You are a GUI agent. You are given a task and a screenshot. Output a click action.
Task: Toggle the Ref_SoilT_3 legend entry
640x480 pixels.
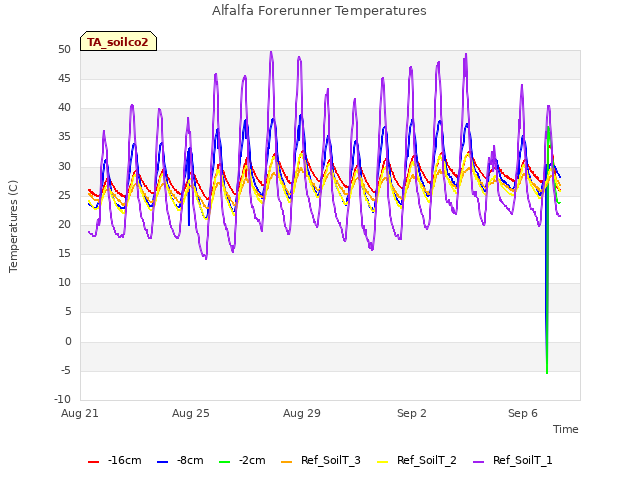(321, 461)
